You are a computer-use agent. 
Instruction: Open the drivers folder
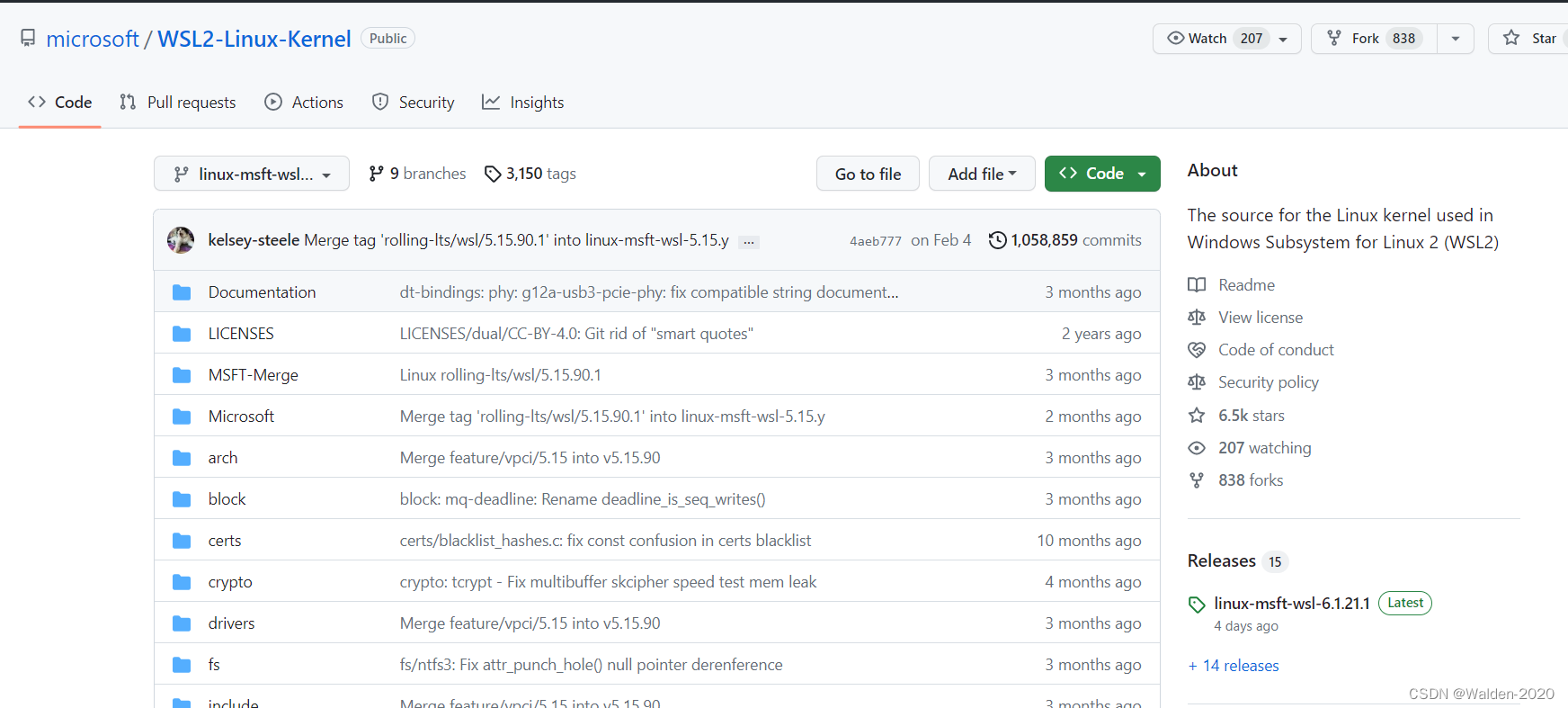point(232,623)
